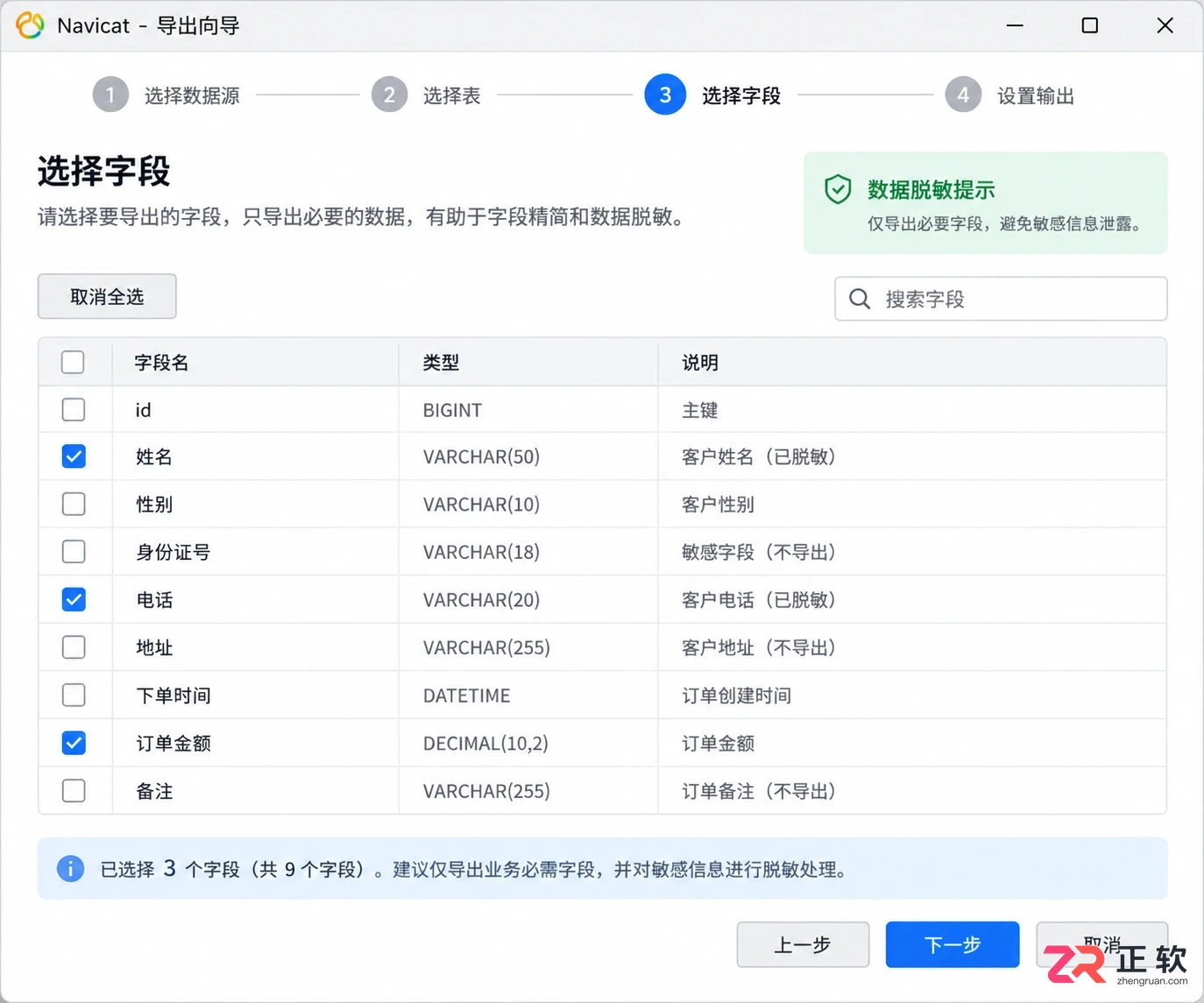
Task: Select the 身份证号 field name text
Action: pos(174,552)
